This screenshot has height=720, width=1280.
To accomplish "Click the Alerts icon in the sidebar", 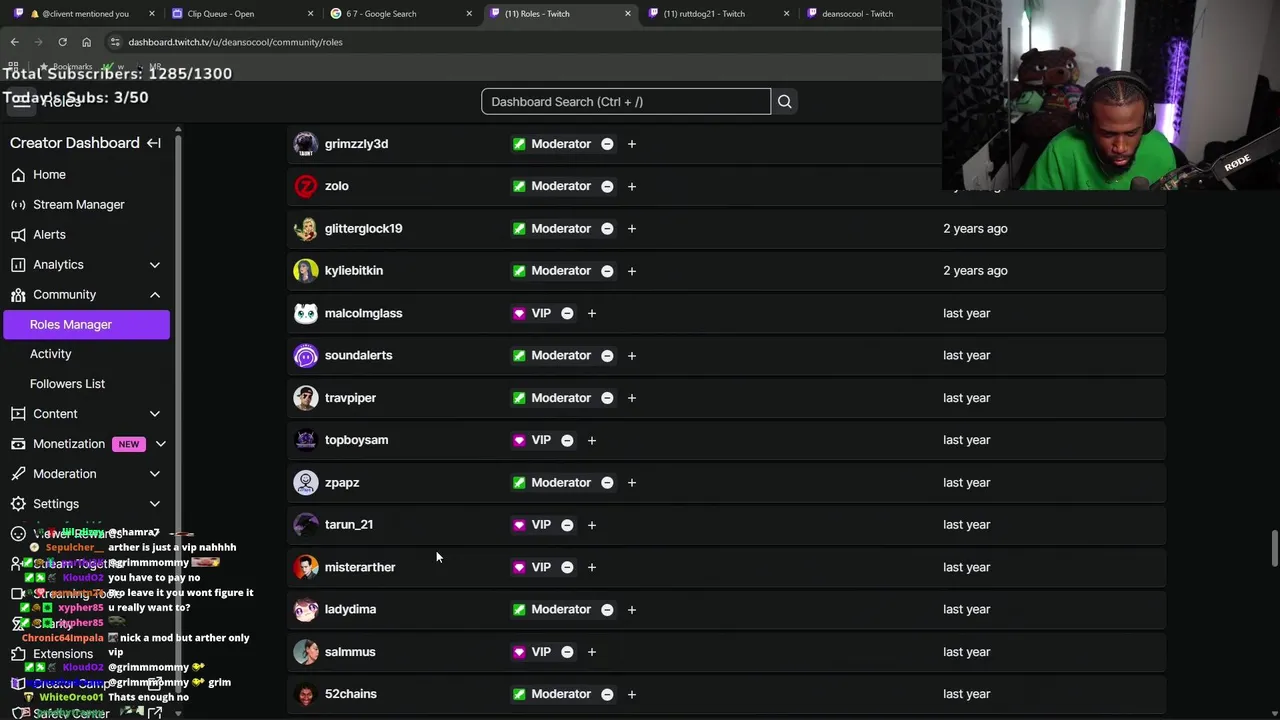I will 18,235.
